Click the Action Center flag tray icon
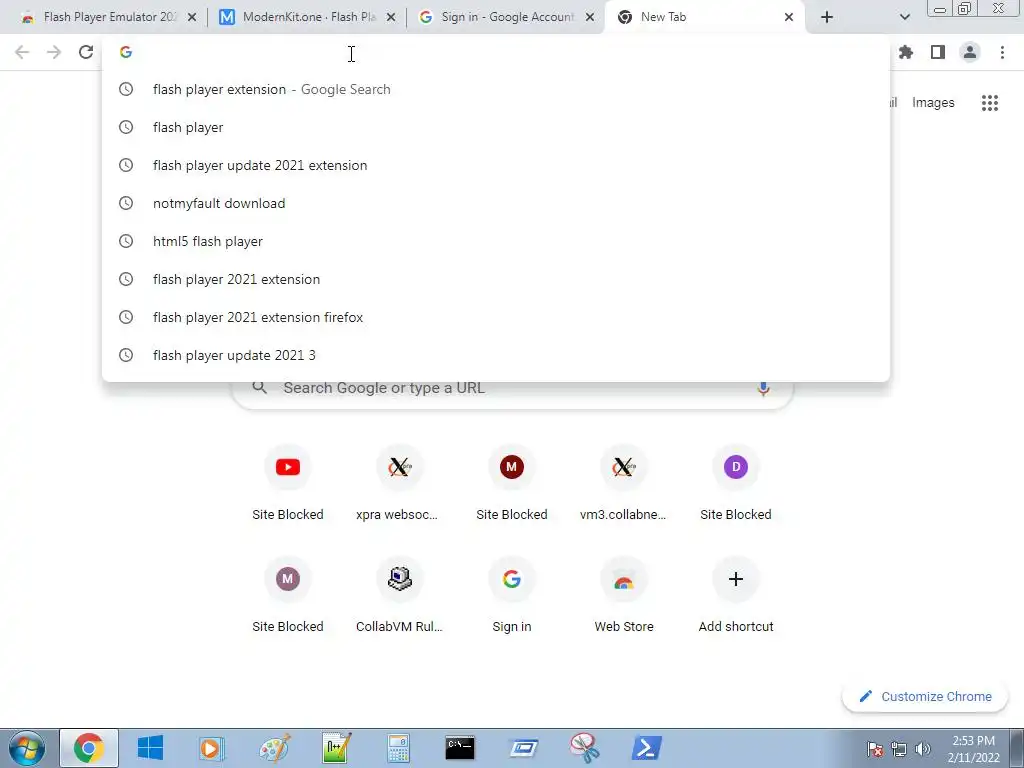Screen dimensions: 1024x768 [x=875, y=749]
